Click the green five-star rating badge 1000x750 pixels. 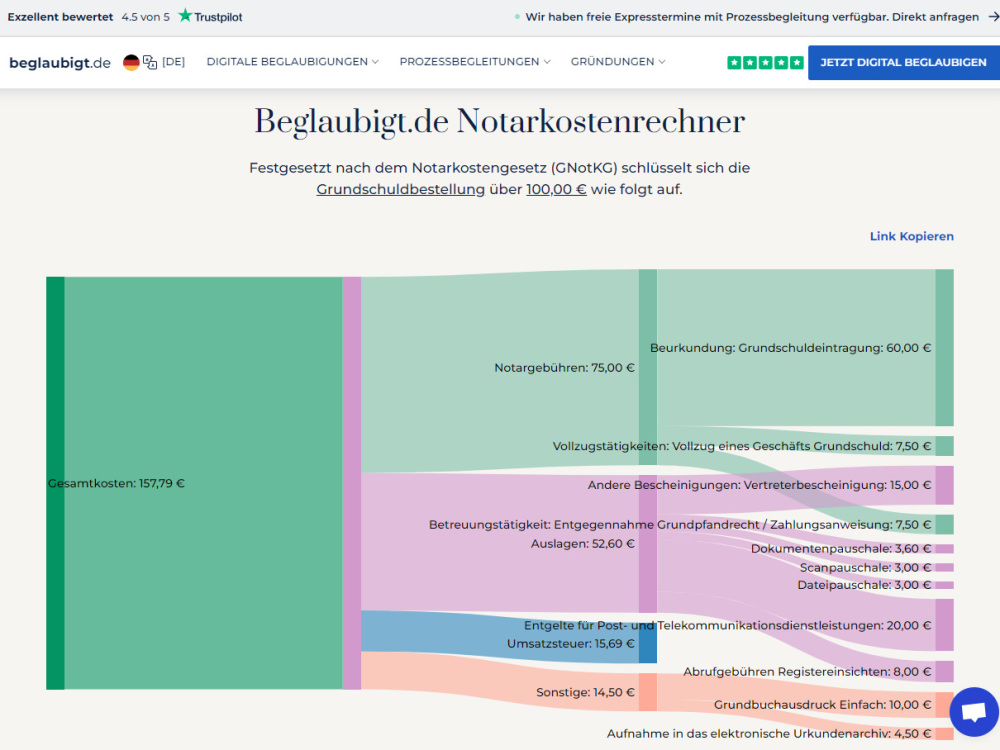765,62
